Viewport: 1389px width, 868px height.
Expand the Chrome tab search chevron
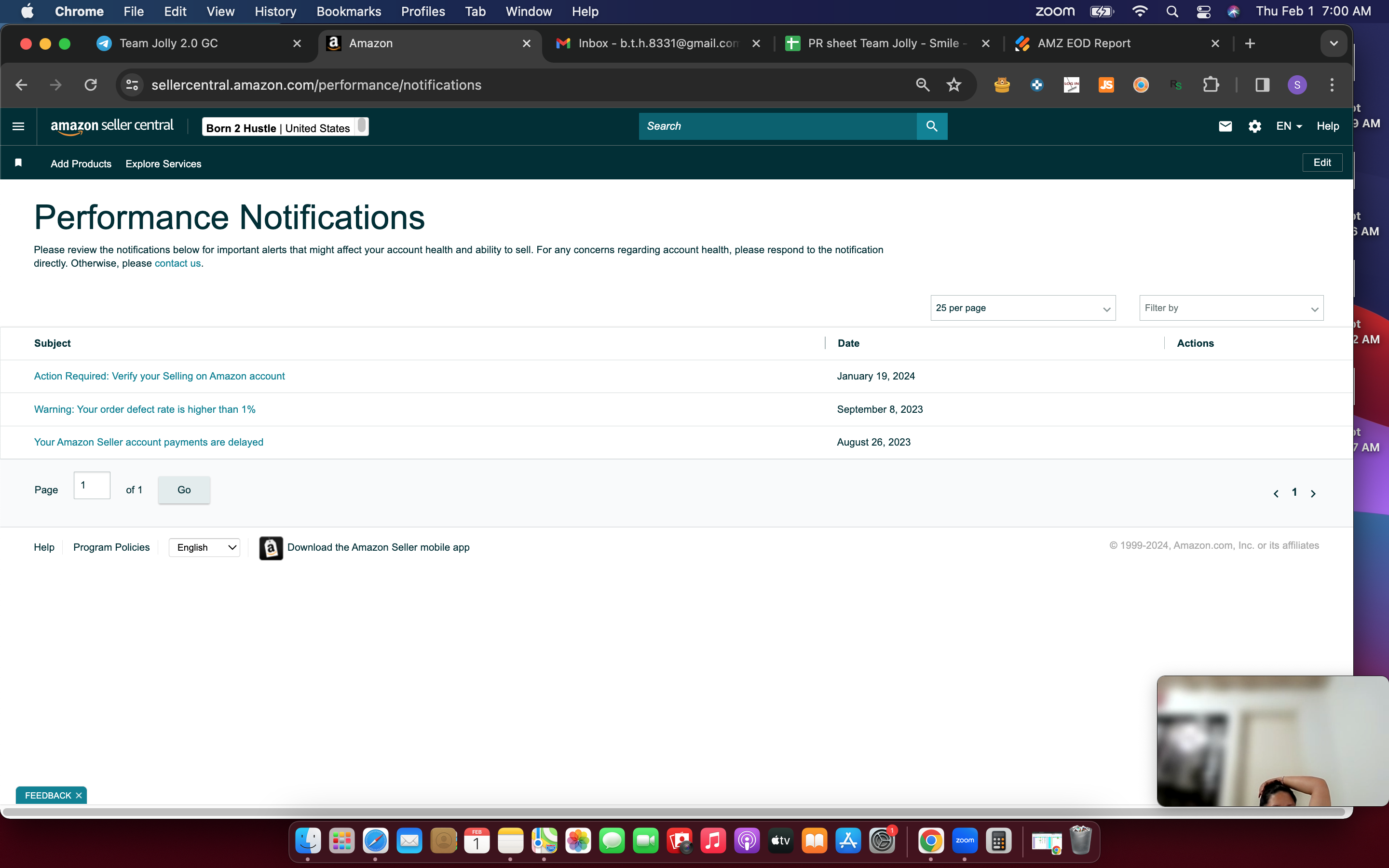(x=1334, y=43)
